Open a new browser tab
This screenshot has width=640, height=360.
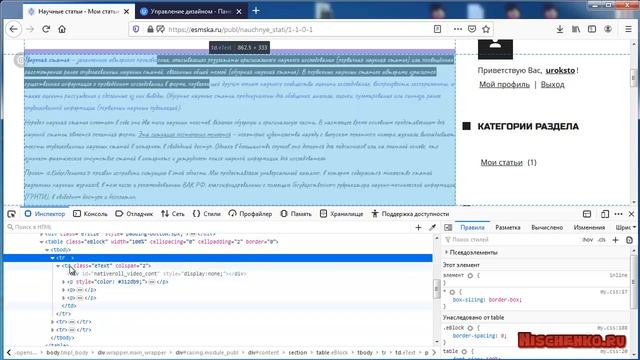coord(256,11)
